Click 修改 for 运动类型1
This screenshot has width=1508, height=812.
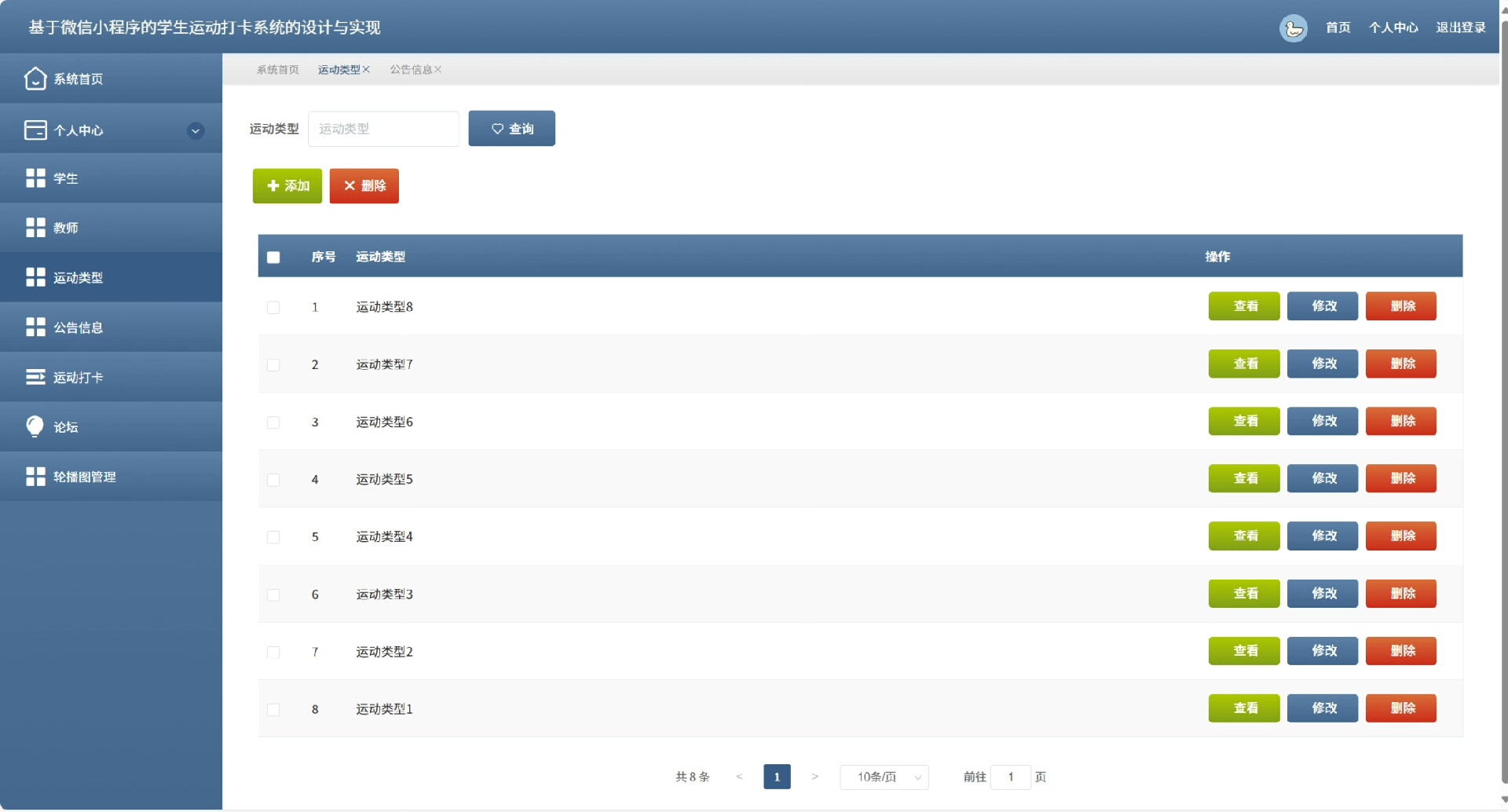click(x=1323, y=708)
